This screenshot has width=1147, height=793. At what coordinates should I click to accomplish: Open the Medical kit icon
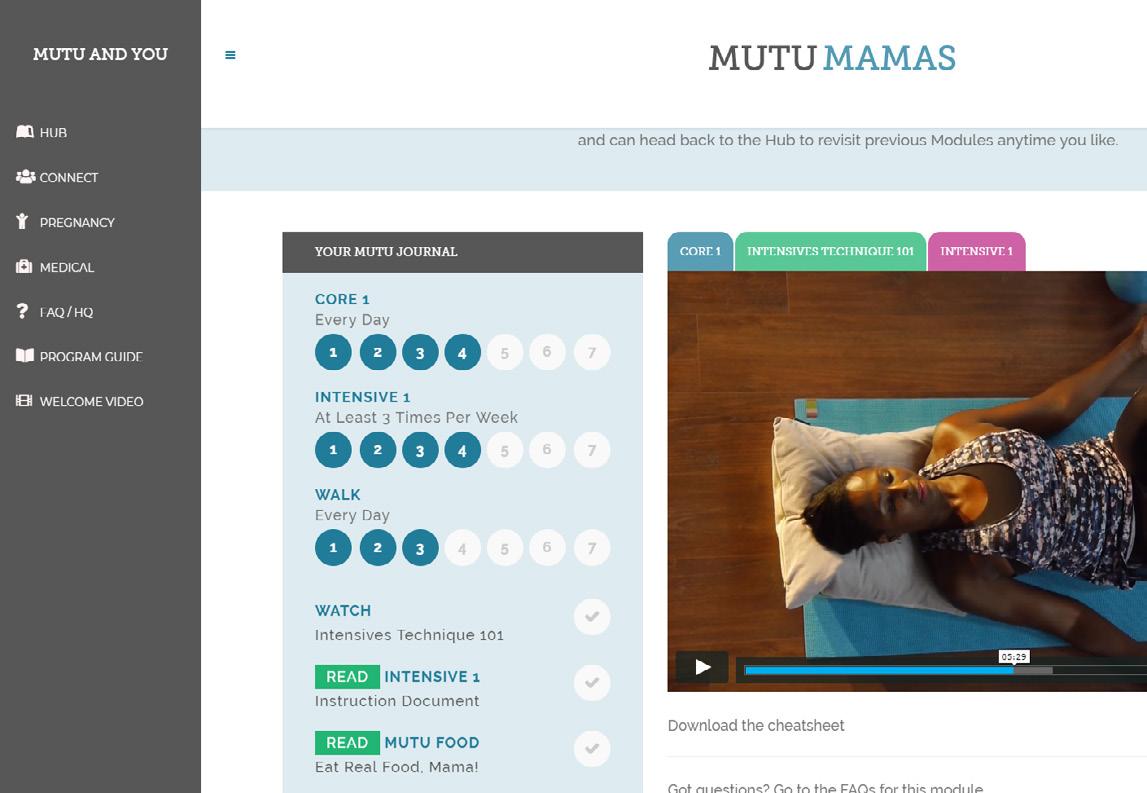(x=24, y=266)
